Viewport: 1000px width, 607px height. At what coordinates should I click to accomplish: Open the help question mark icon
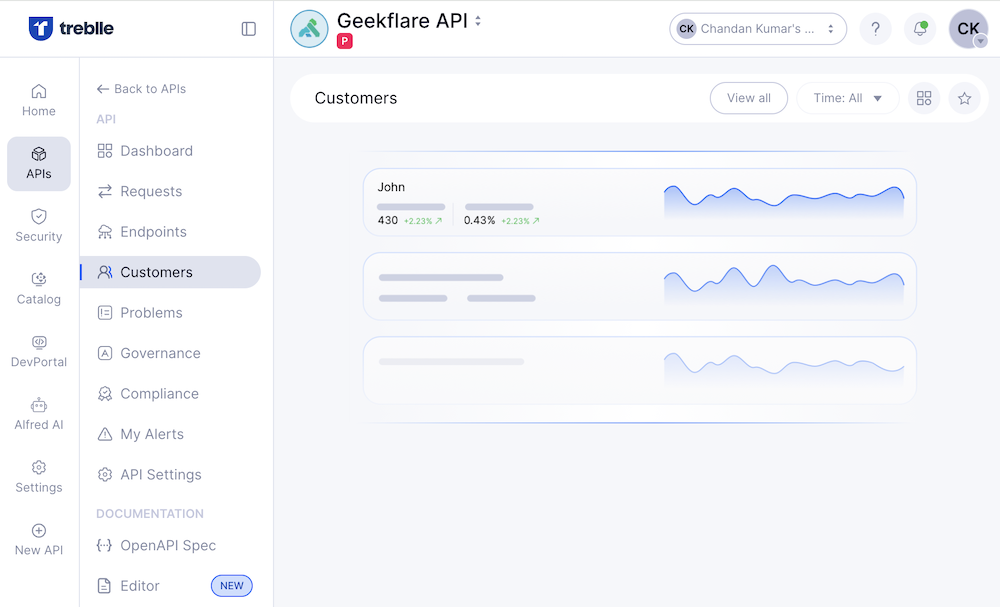876,29
